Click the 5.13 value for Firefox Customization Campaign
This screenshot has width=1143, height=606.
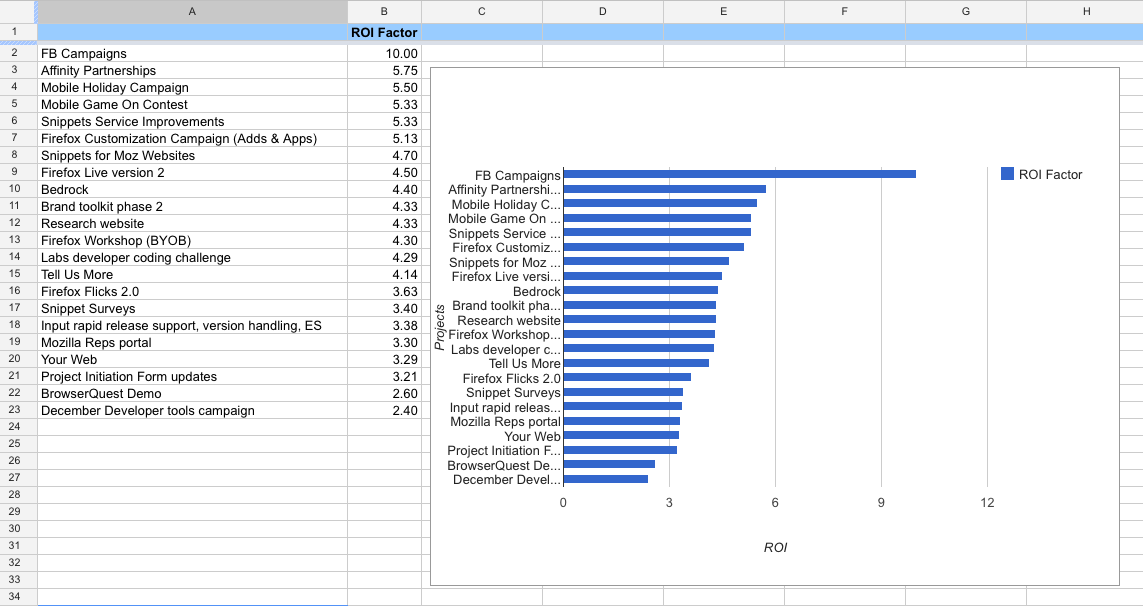(384, 139)
